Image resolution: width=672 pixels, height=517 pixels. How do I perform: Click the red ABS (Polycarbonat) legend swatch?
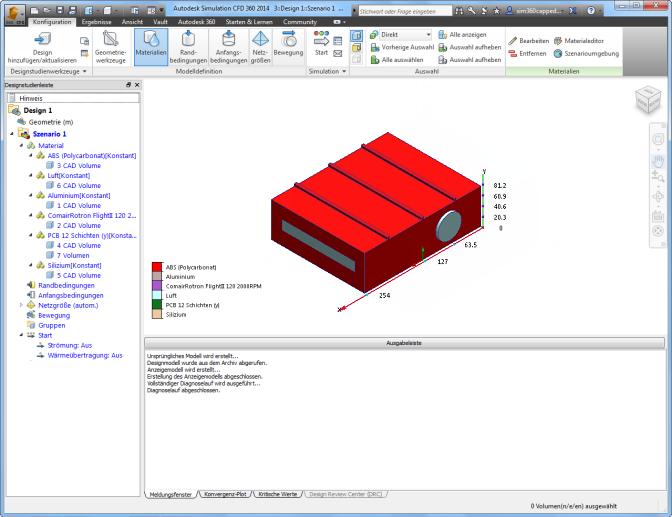[x=157, y=267]
